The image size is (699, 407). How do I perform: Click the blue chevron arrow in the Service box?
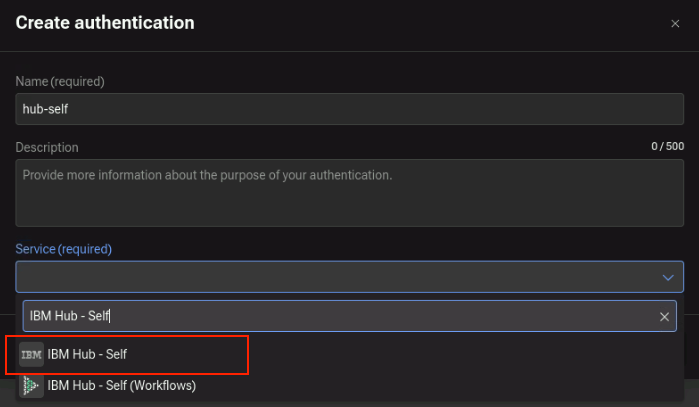click(x=667, y=278)
